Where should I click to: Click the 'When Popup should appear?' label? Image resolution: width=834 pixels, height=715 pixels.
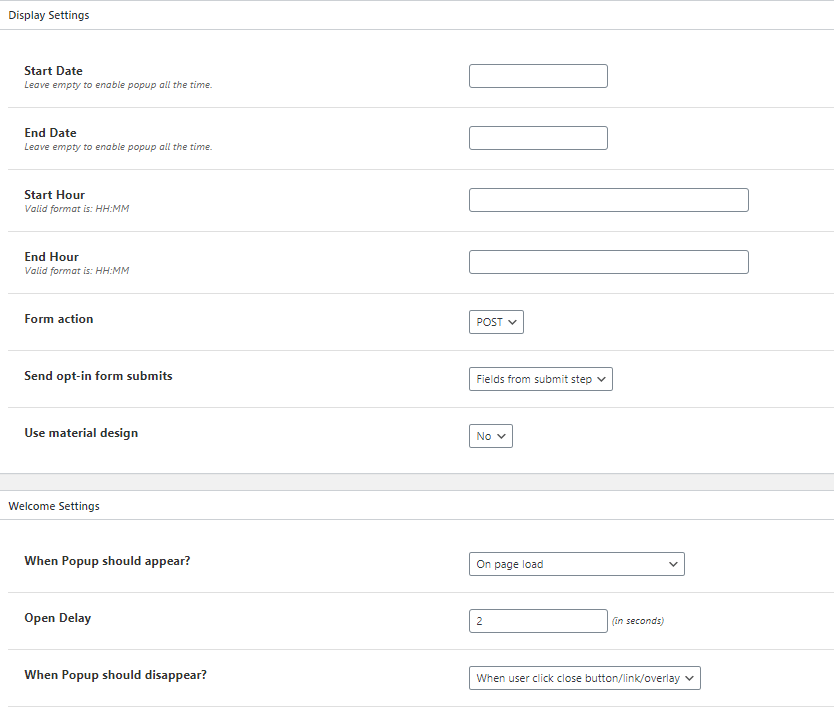107,561
